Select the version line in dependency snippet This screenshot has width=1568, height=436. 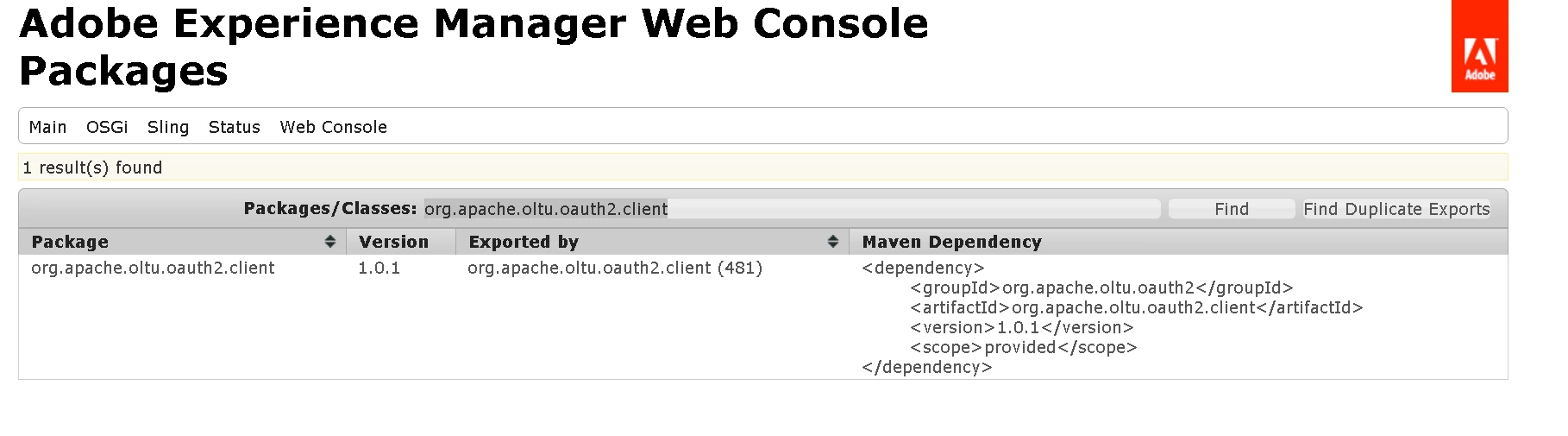pyautogui.click(x=1022, y=327)
